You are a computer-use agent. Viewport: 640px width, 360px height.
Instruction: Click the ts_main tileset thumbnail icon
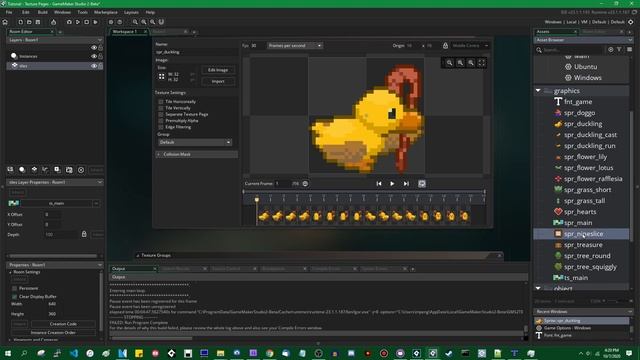click(x=13, y=203)
